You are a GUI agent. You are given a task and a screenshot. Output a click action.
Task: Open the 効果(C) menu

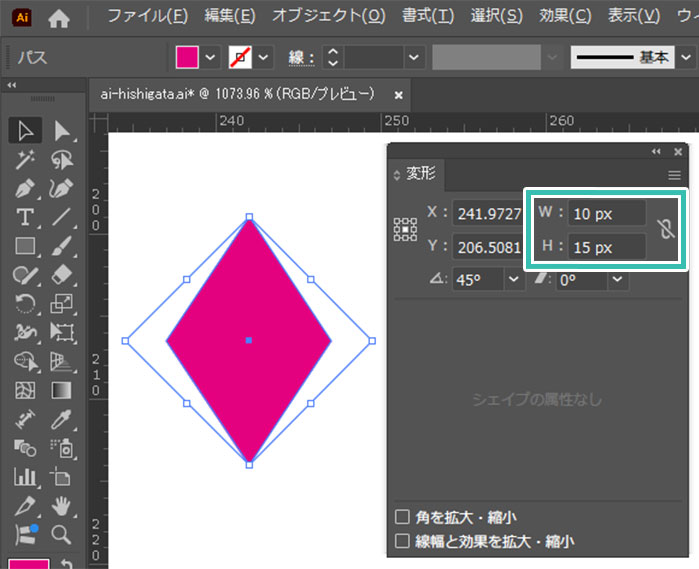(565, 17)
